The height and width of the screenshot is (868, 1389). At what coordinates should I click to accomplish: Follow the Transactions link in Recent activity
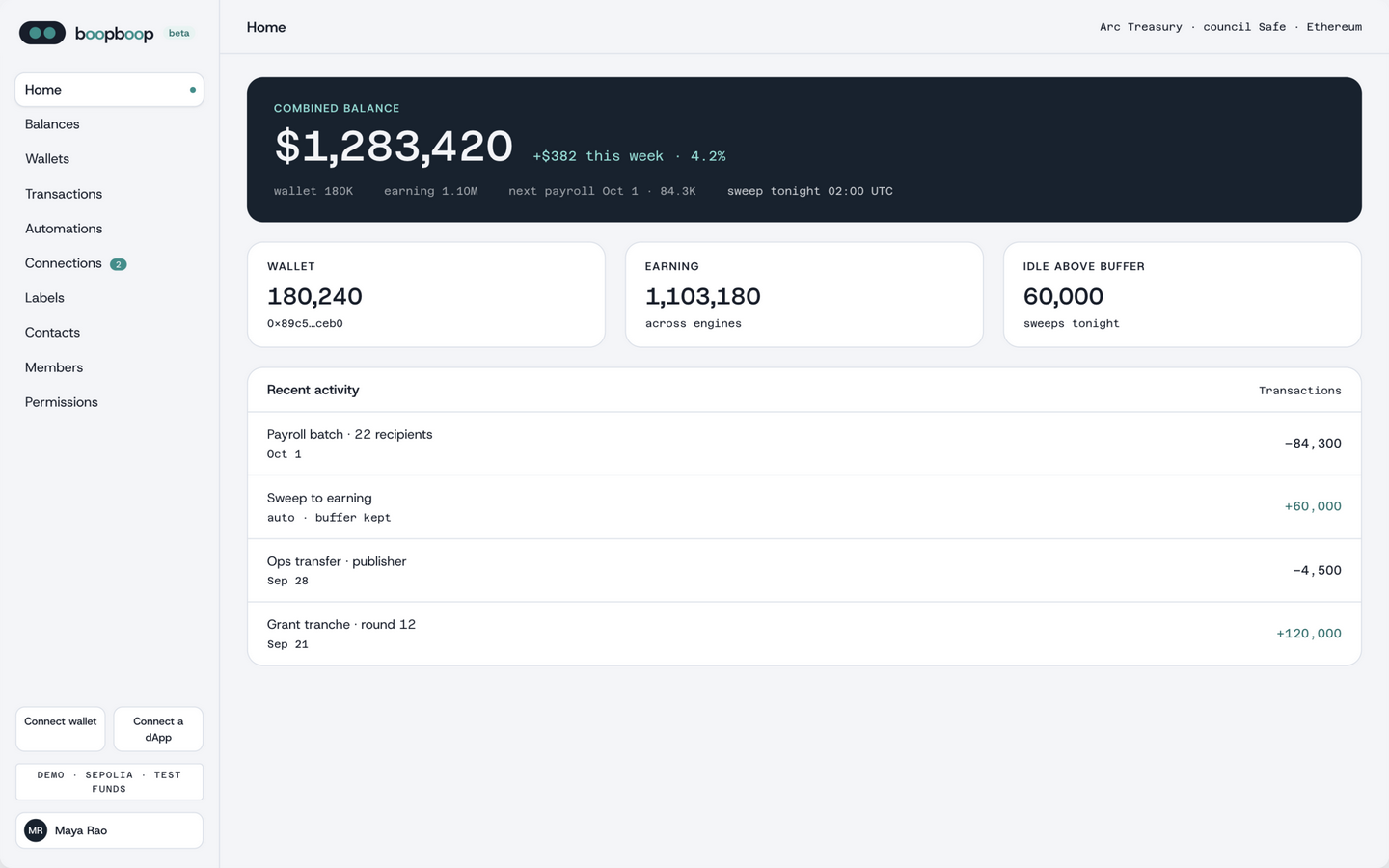(1299, 391)
